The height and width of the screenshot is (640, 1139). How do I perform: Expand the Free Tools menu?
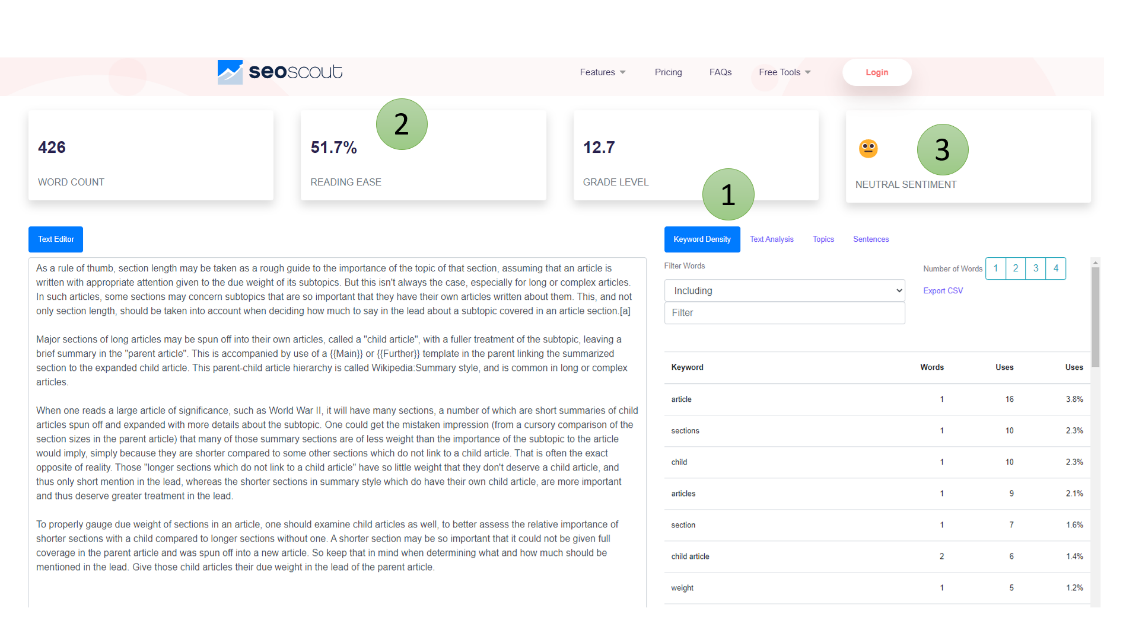point(784,72)
